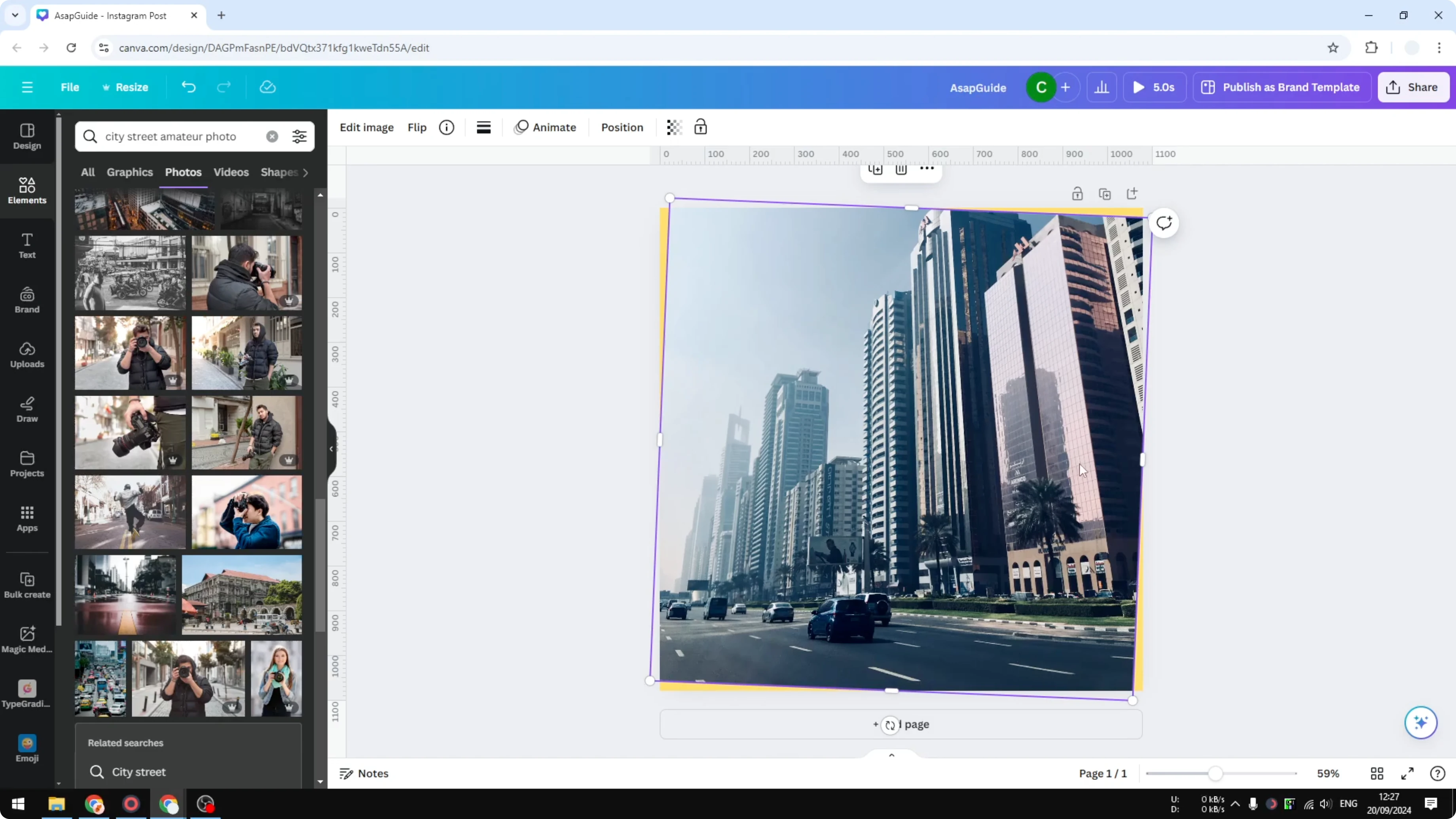Open tab search dropdown in browser

click(15, 15)
